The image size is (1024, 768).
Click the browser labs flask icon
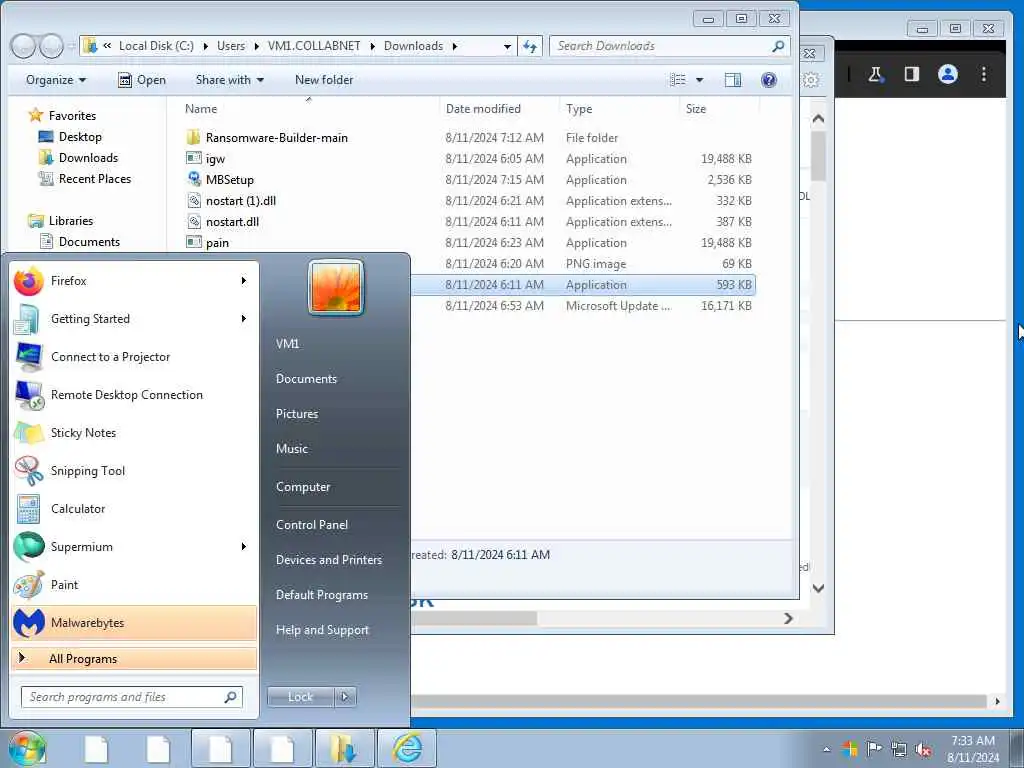pyautogui.click(x=875, y=74)
